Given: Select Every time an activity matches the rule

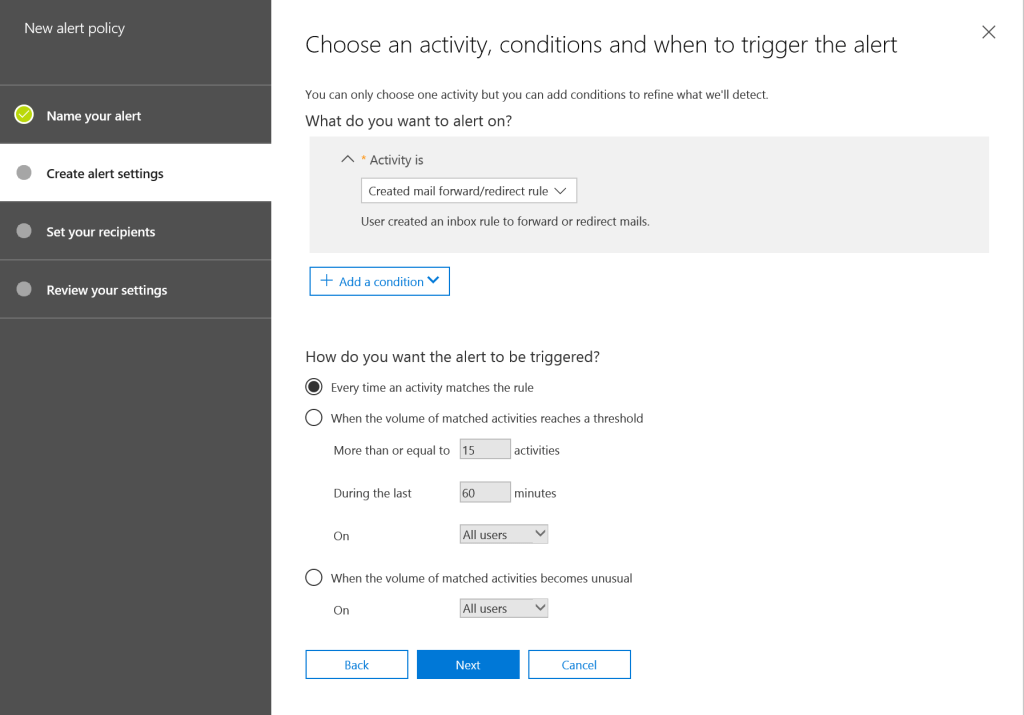Looking at the screenshot, I should click(314, 387).
